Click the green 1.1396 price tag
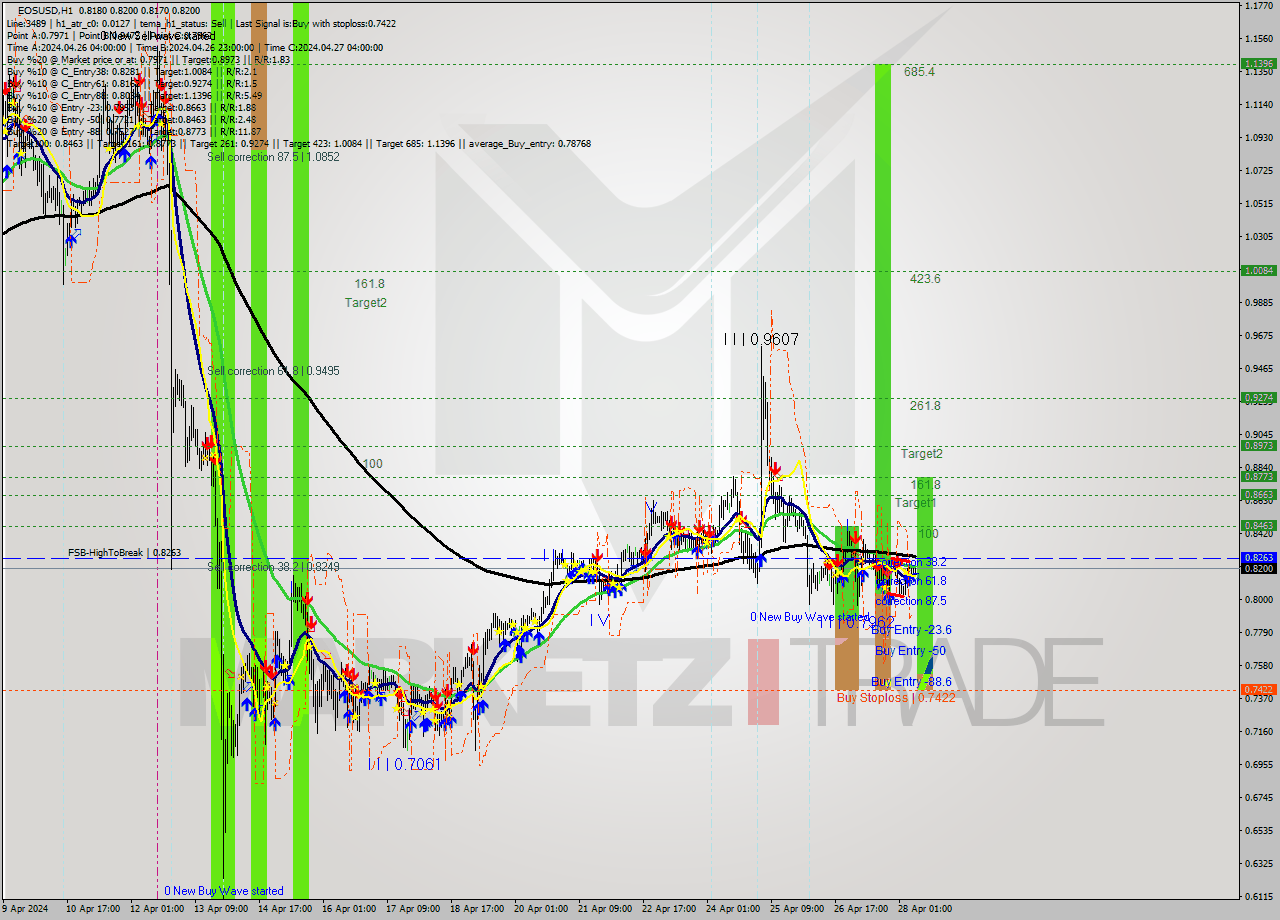The image size is (1280, 920). point(1258,64)
